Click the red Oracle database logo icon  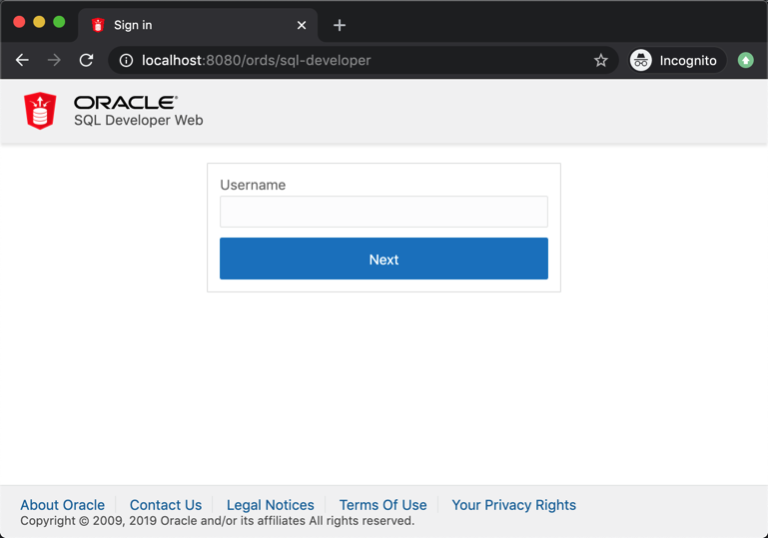tap(40, 110)
